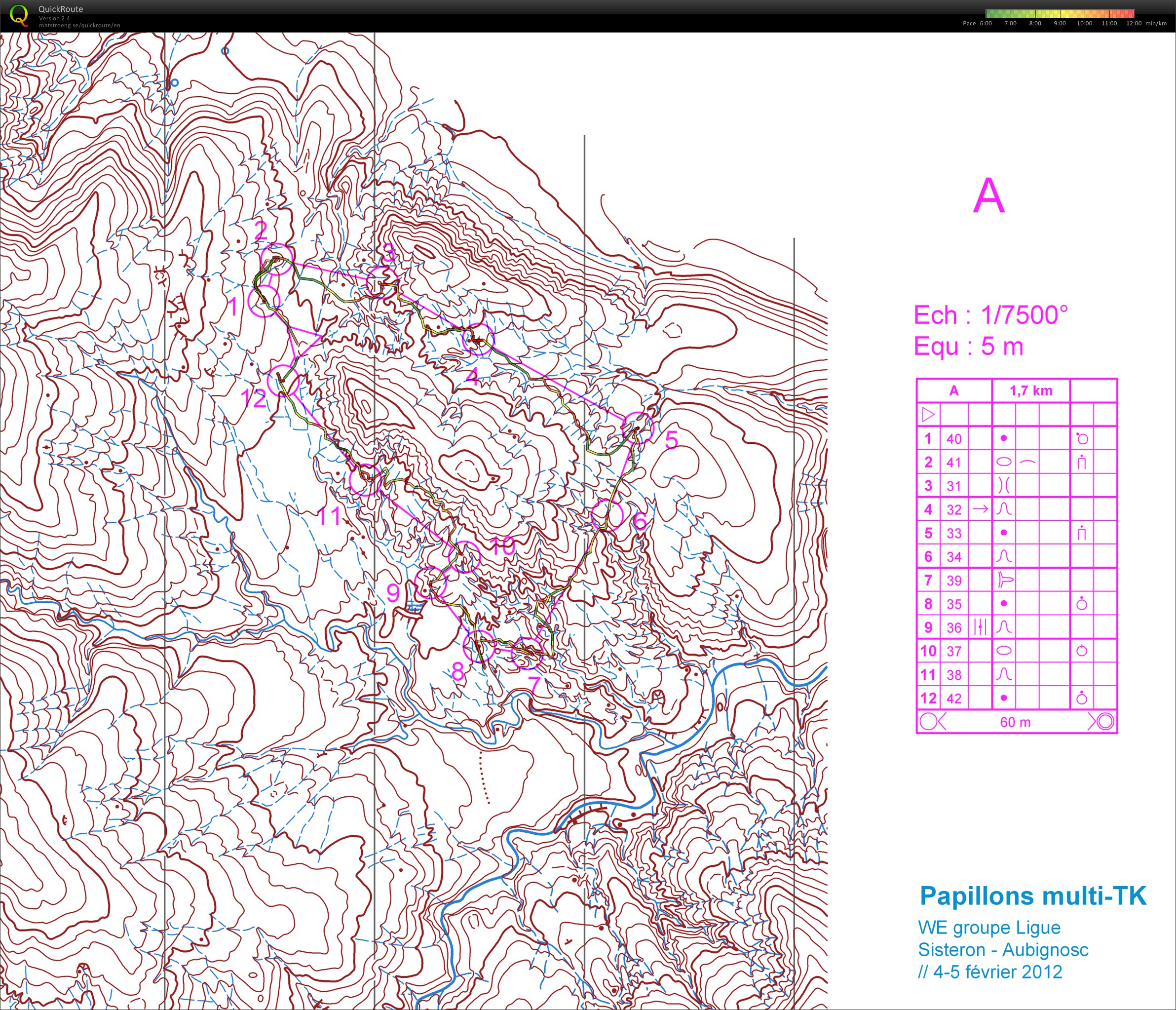Click the pace color gradient legend bar
This screenshot has height=1010, width=1176.
1060,14
